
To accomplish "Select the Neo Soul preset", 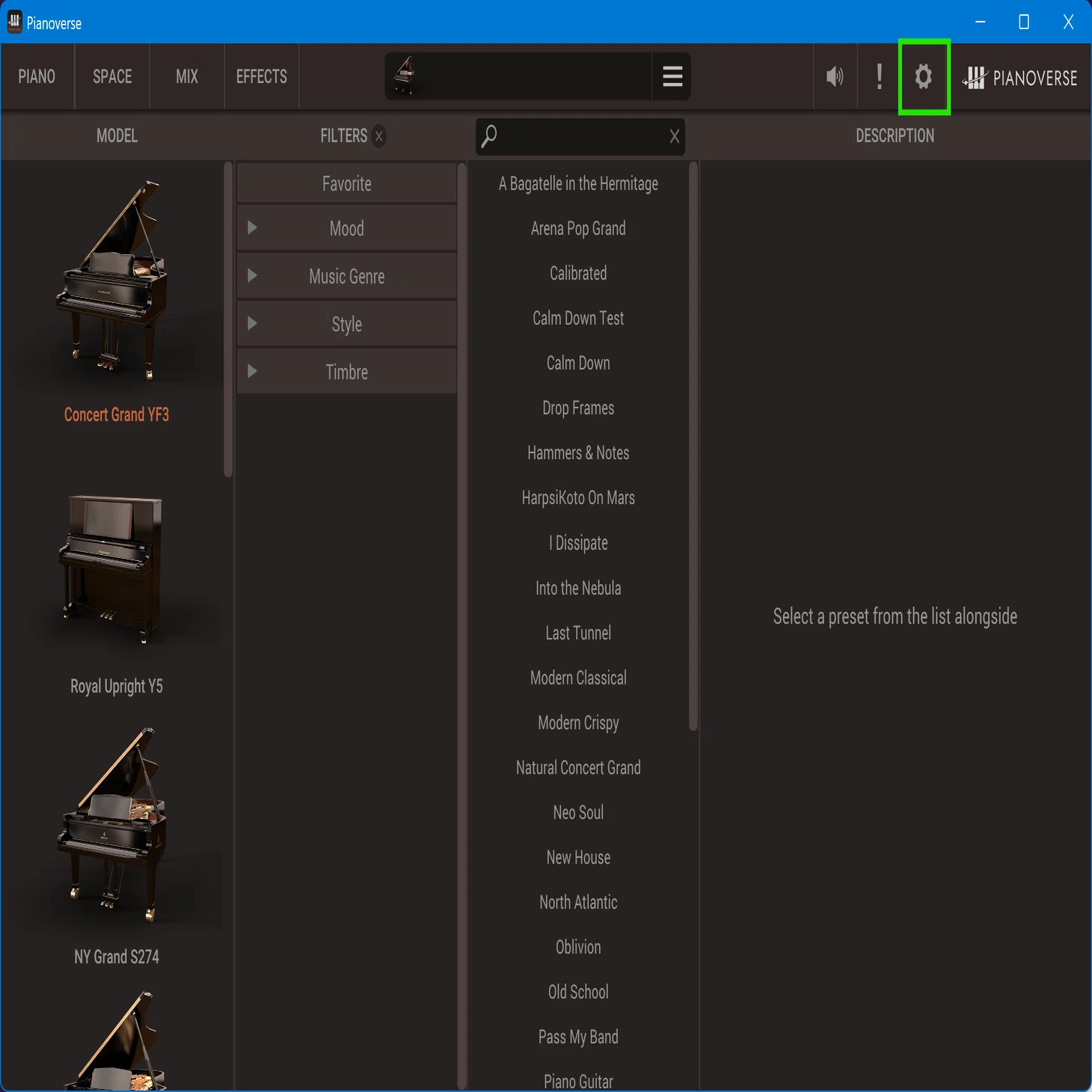I will pyautogui.click(x=578, y=812).
